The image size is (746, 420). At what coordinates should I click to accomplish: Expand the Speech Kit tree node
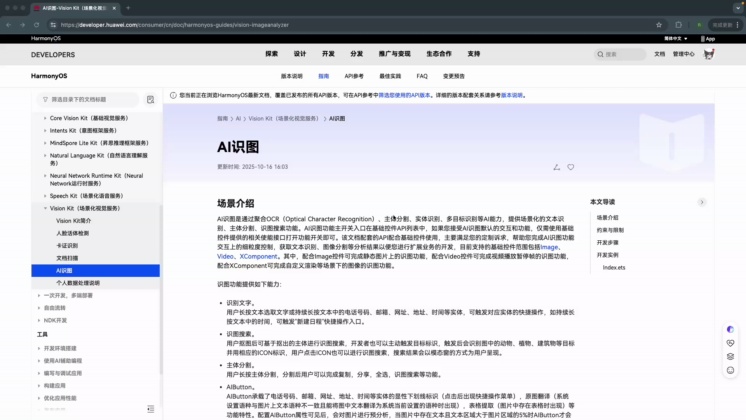pos(45,196)
